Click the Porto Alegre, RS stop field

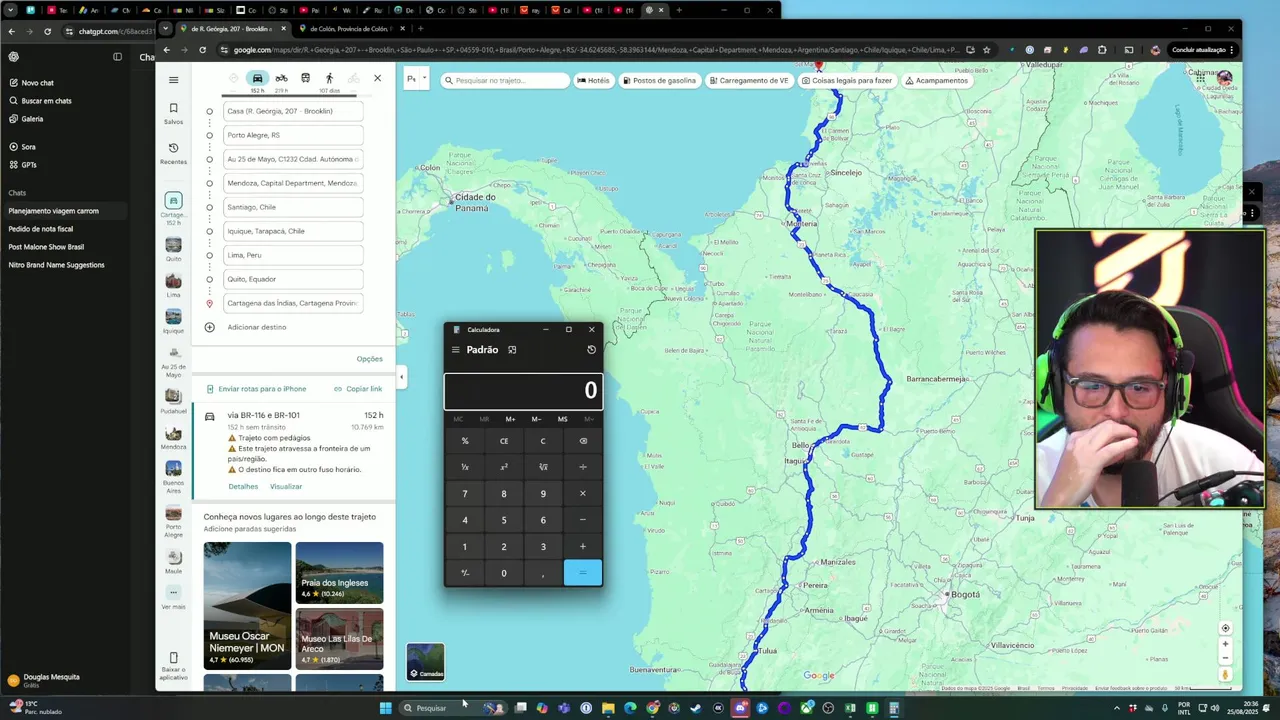[x=293, y=135]
